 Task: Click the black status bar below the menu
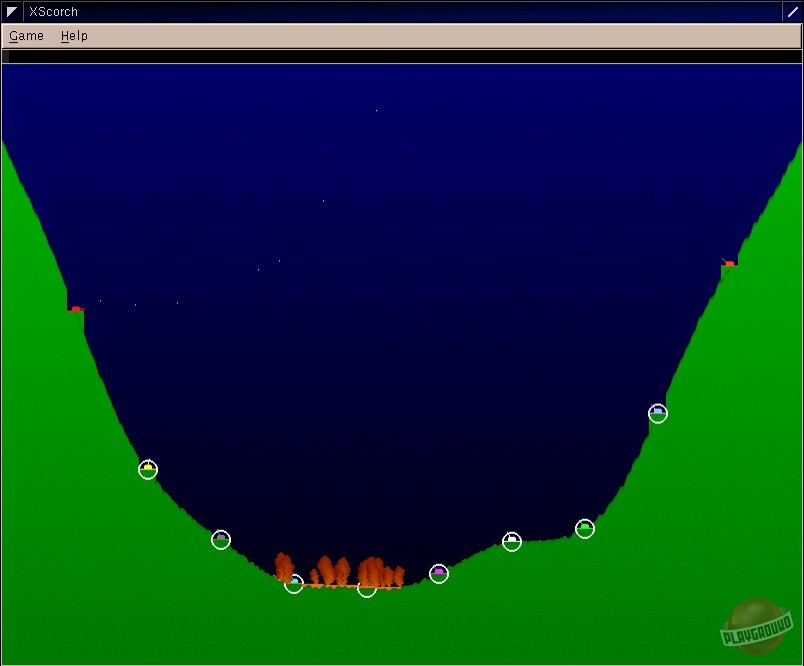pyautogui.click(x=400, y=57)
